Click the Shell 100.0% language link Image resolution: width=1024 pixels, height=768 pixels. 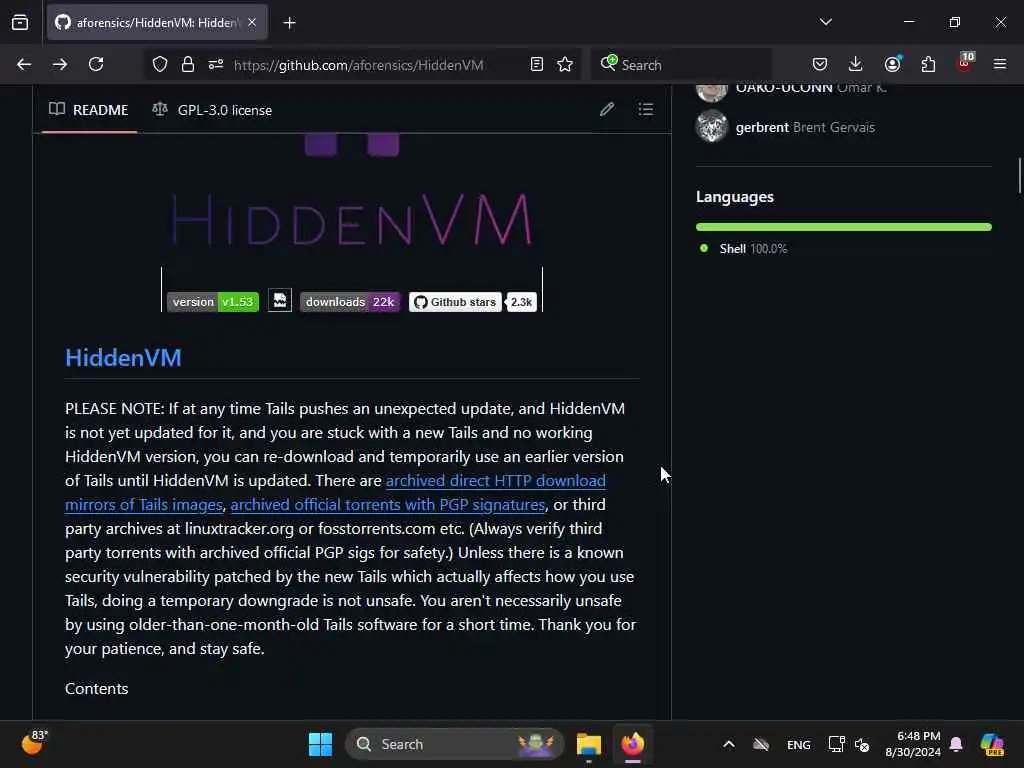click(753, 249)
